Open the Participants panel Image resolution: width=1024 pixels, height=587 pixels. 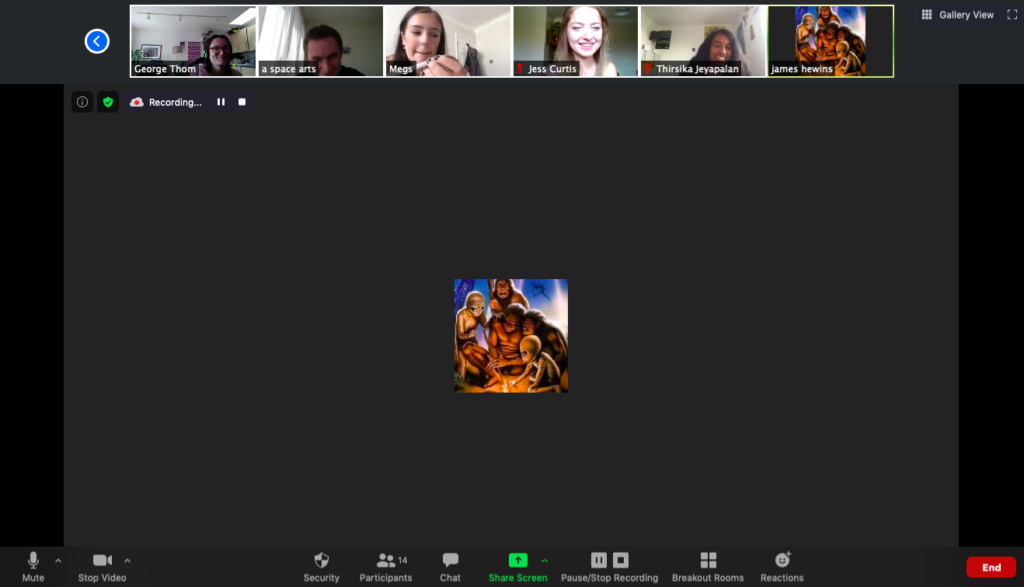pyautogui.click(x=385, y=566)
